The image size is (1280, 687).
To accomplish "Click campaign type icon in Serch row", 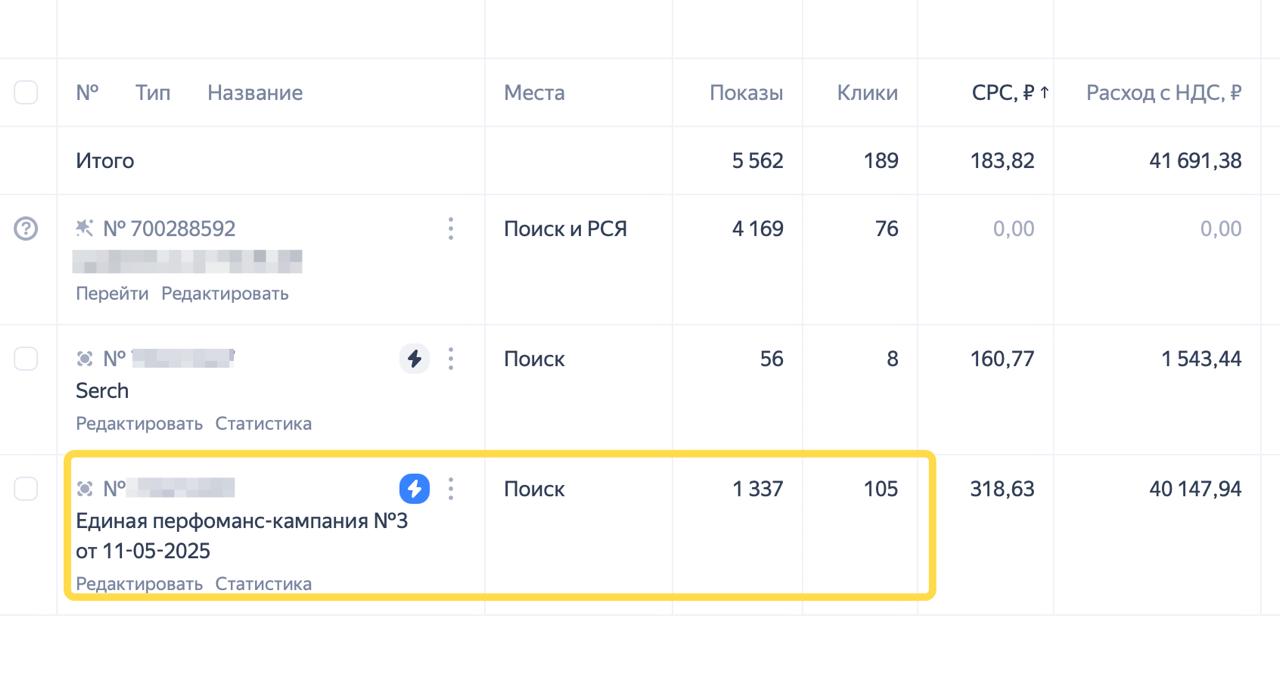I will (85, 359).
